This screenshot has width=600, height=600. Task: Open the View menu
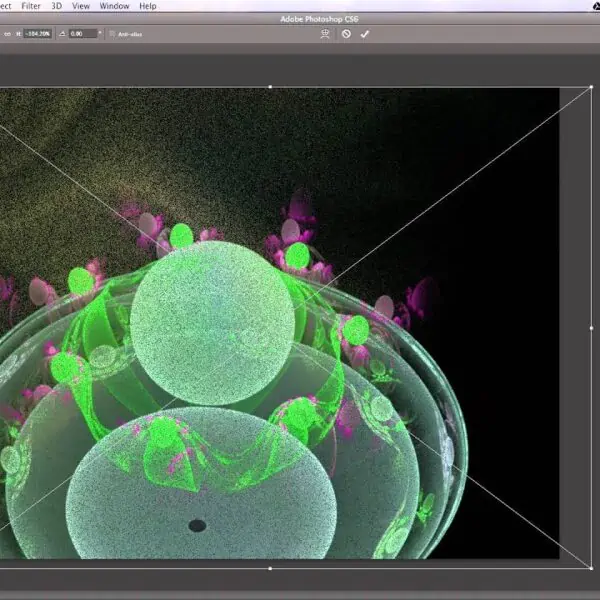81,6
